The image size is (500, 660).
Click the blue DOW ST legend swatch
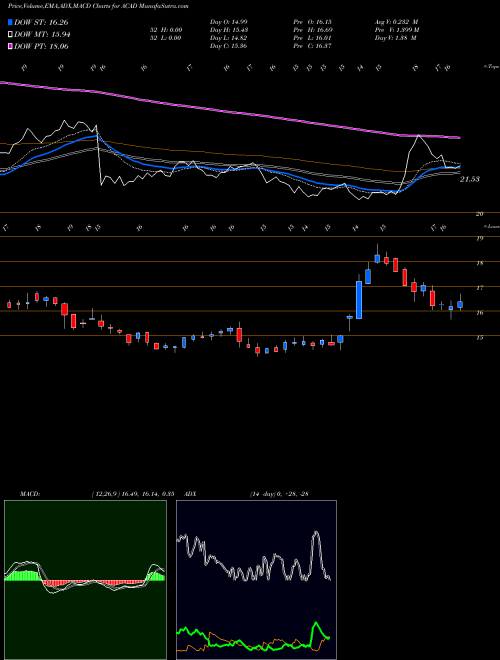(10, 22)
